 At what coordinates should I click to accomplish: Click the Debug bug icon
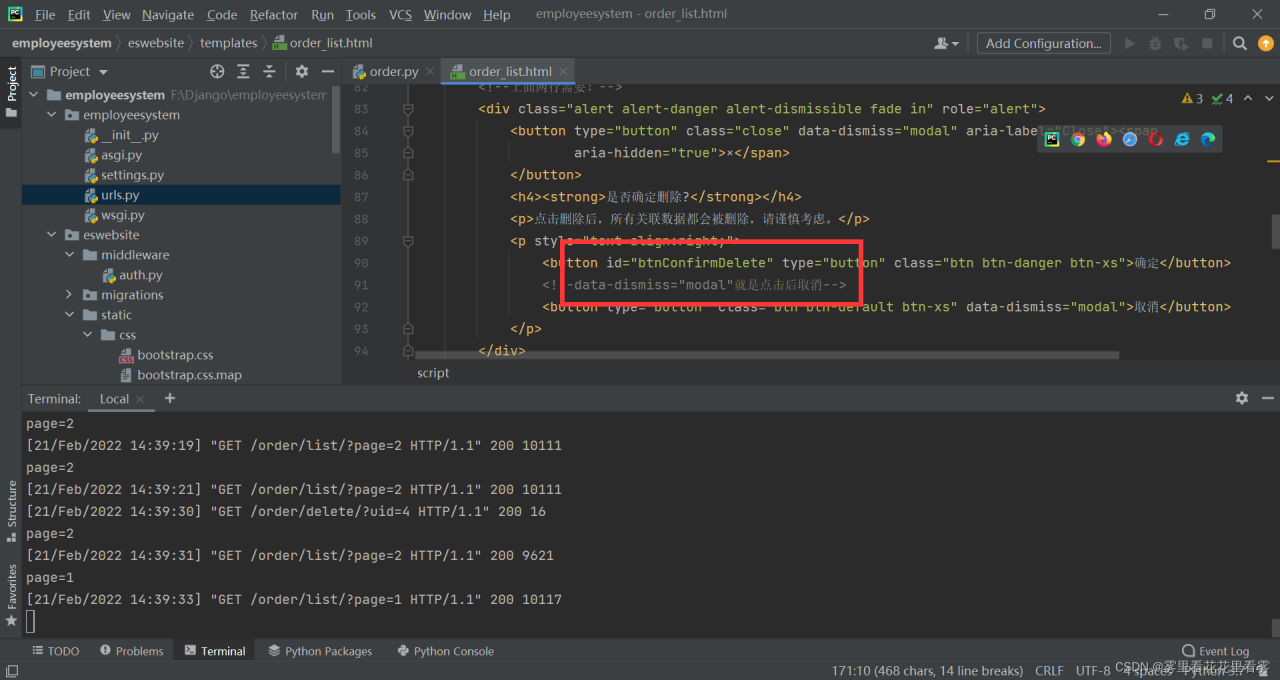[1156, 43]
